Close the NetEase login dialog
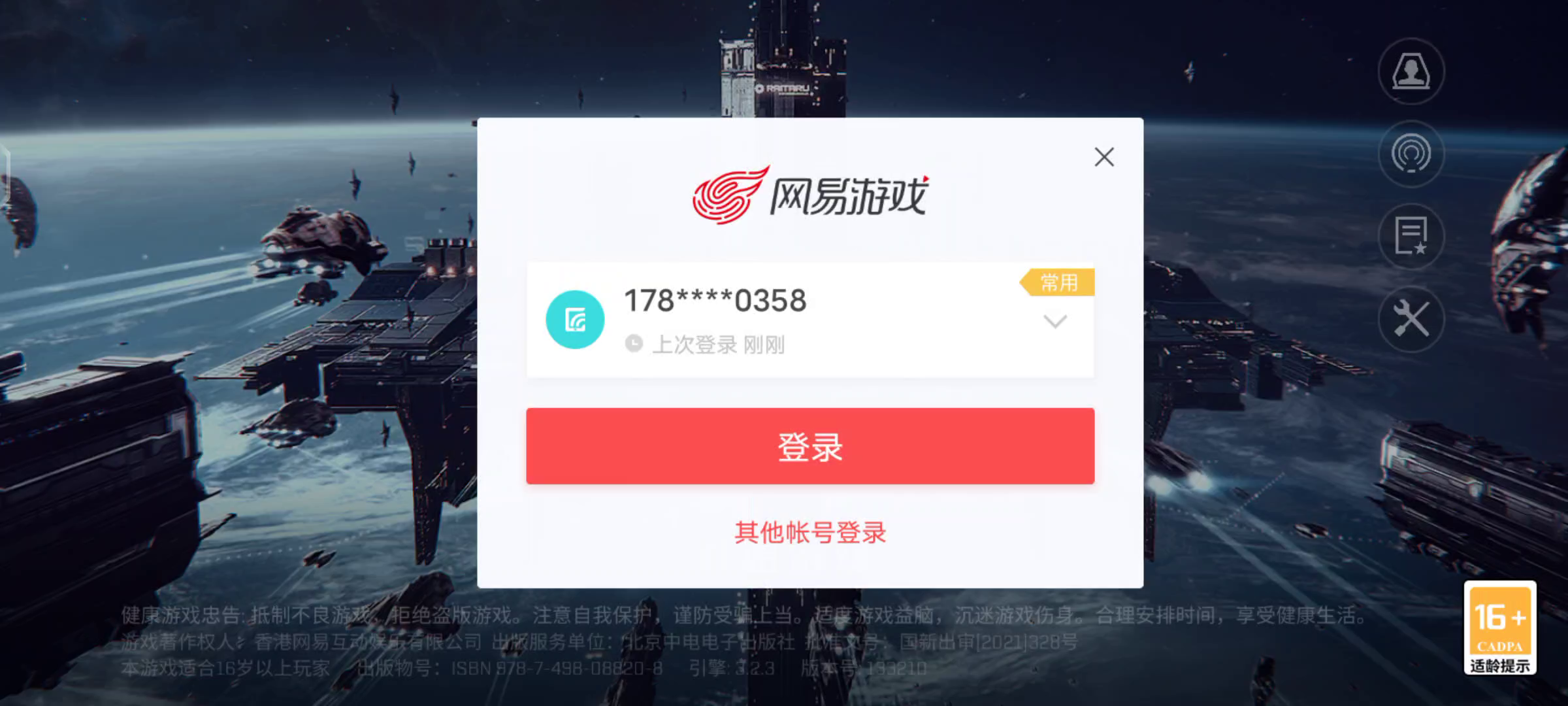This screenshot has height=706, width=1568. [x=1104, y=157]
